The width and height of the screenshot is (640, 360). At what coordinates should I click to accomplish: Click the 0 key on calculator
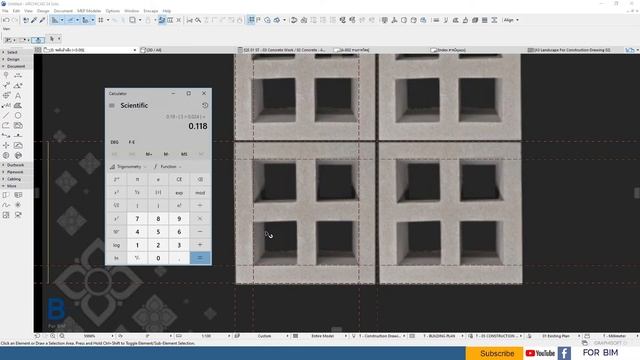click(x=158, y=258)
